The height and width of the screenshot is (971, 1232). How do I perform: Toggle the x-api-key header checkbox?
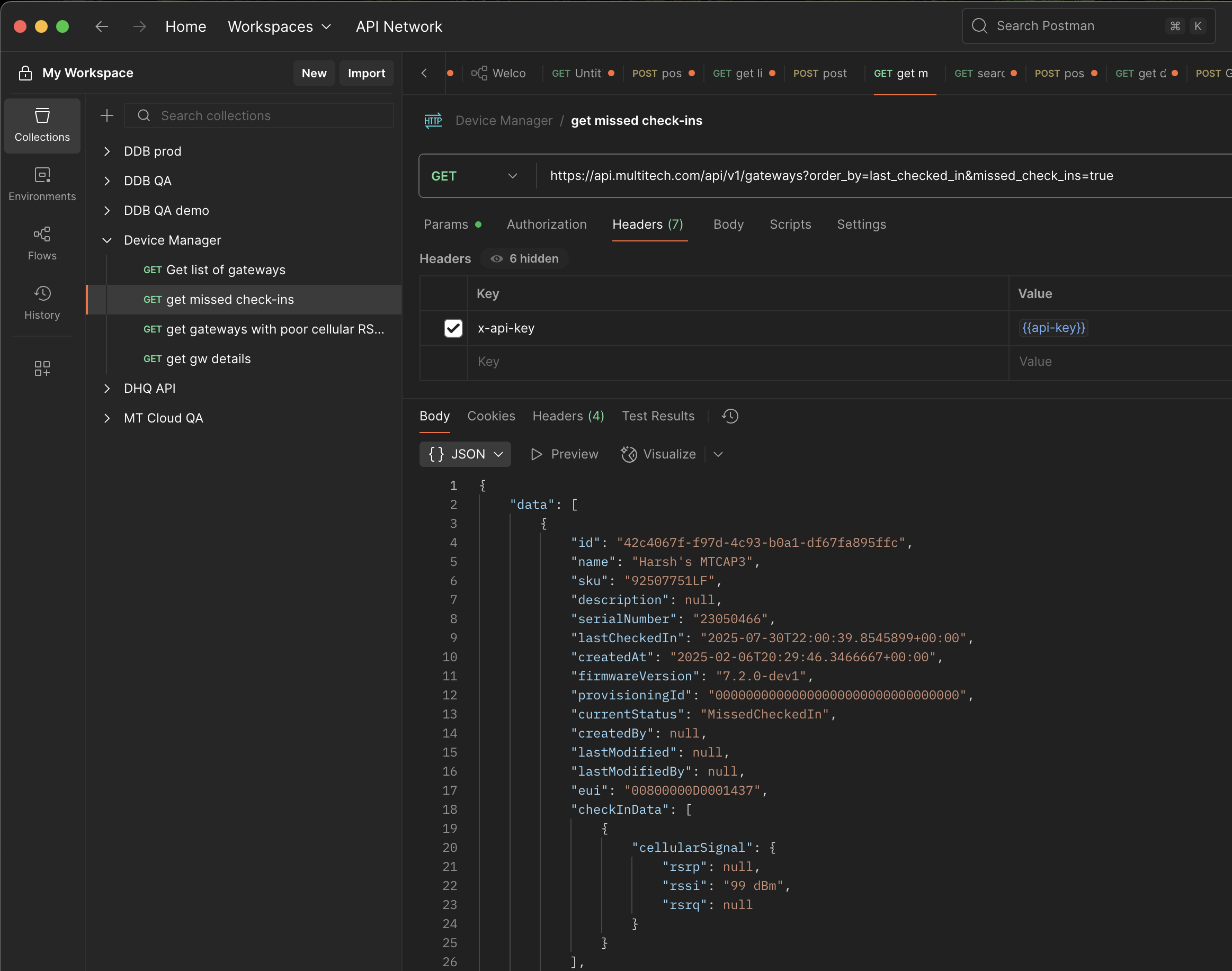(453, 328)
